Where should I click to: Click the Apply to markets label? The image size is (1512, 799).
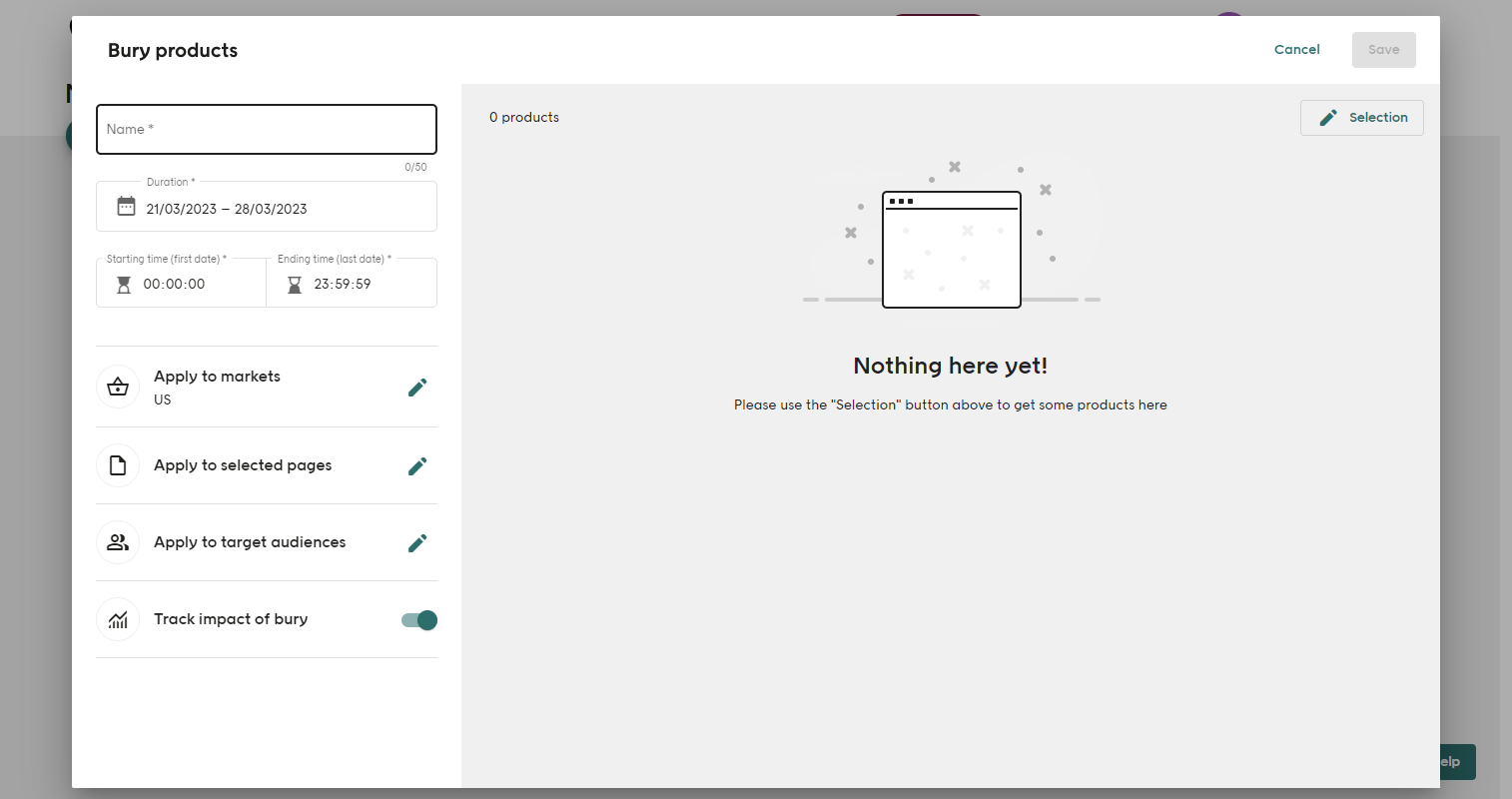click(217, 377)
